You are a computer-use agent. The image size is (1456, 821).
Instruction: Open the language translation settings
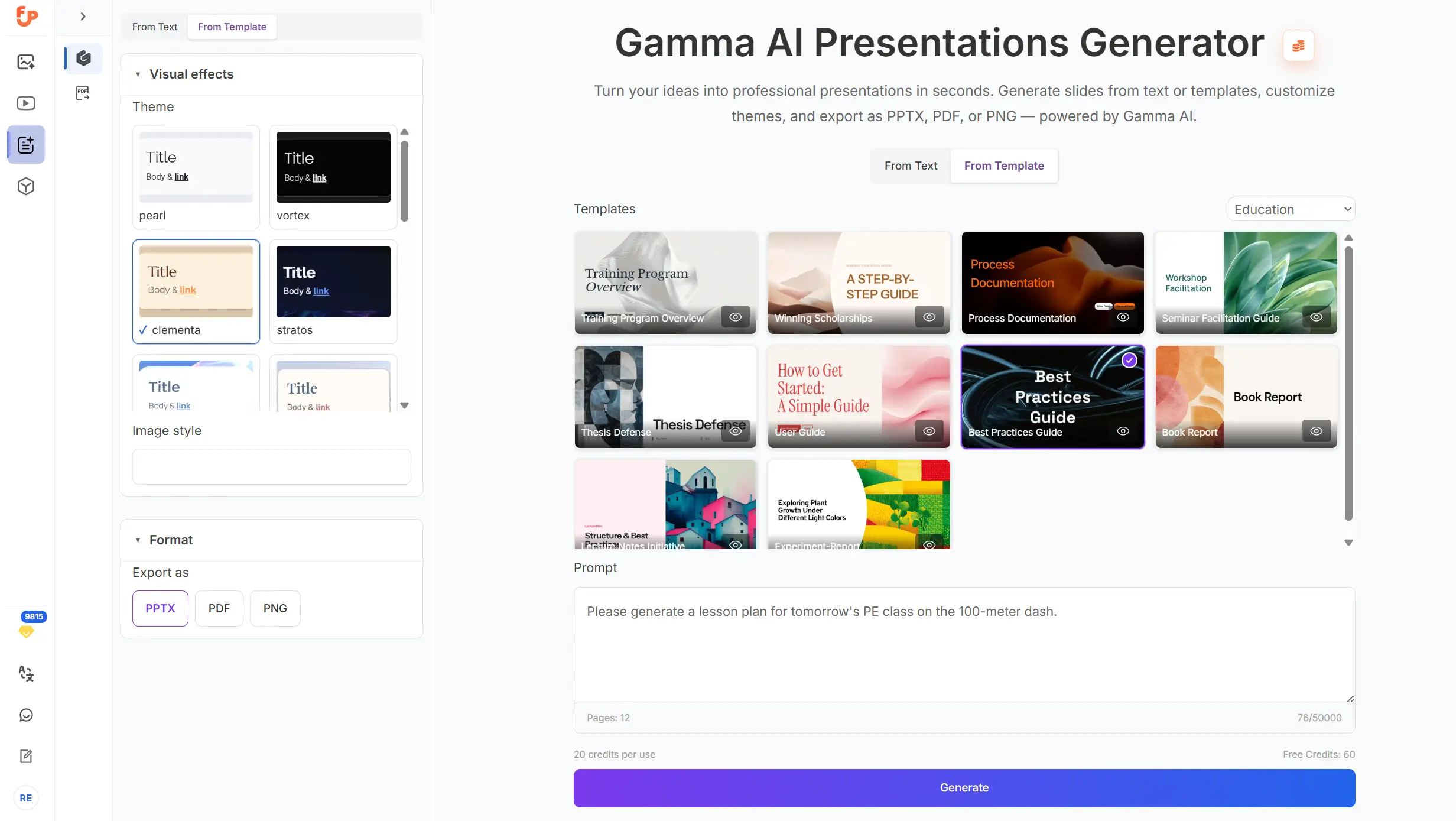point(26,673)
